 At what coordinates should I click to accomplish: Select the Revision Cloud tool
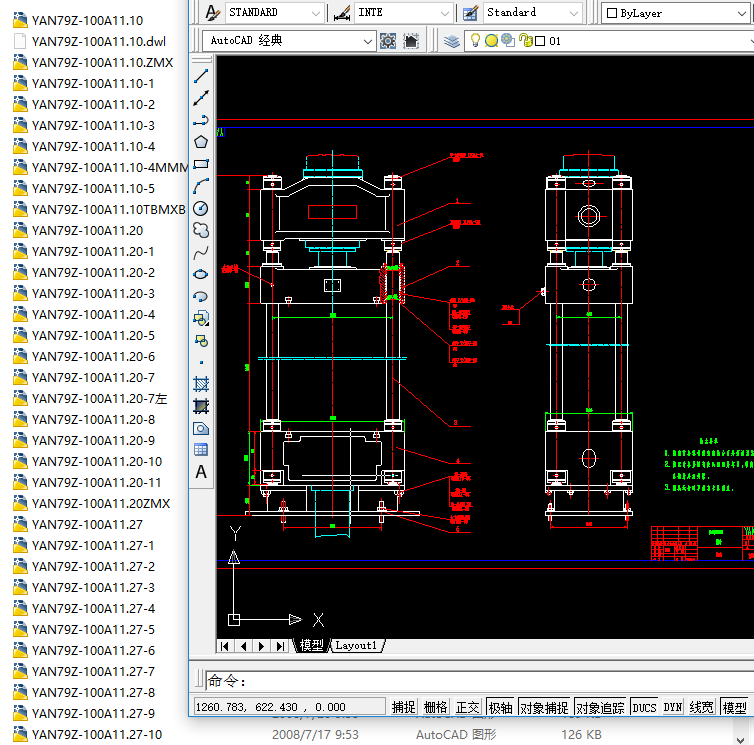[x=201, y=230]
